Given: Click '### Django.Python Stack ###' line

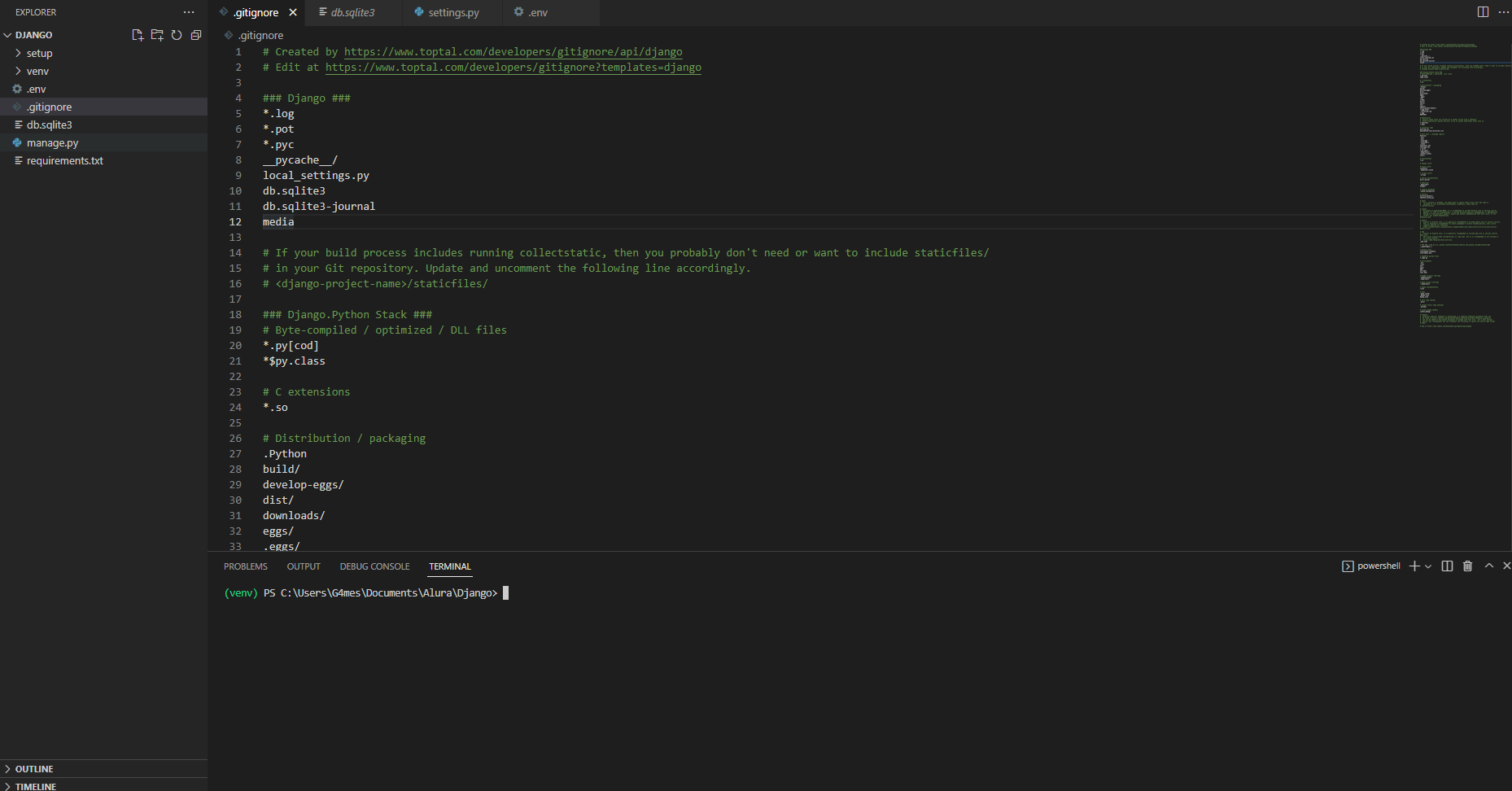Looking at the screenshot, I should click(347, 314).
